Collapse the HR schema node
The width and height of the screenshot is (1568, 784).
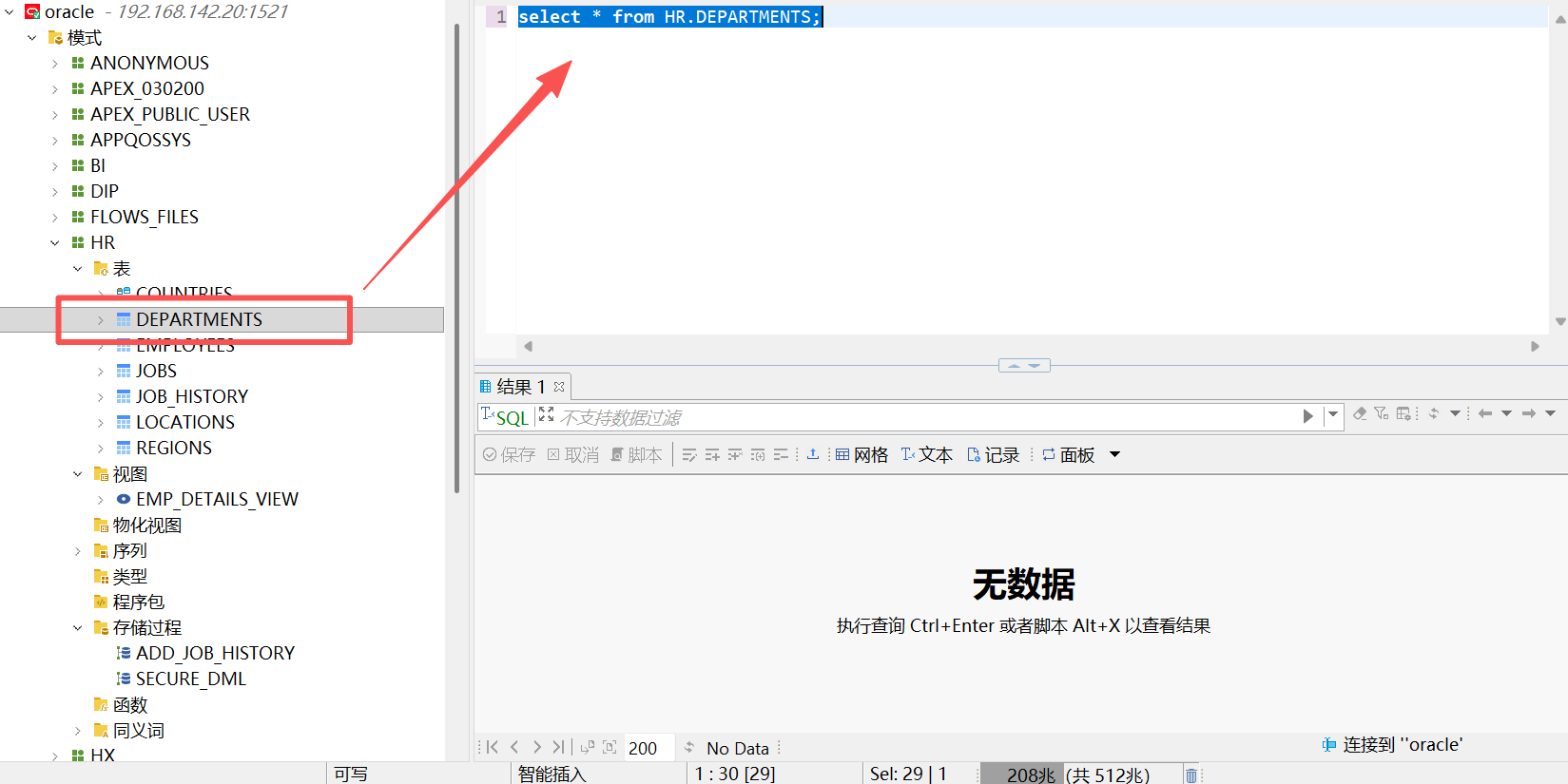(x=55, y=243)
